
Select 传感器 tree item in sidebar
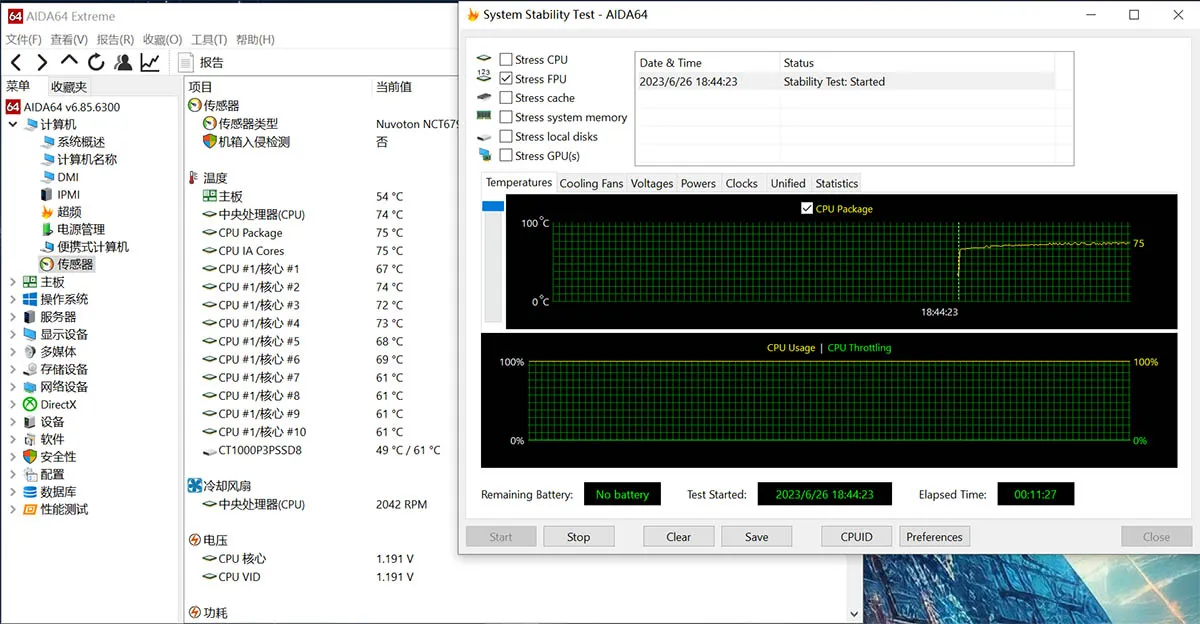pos(66,264)
